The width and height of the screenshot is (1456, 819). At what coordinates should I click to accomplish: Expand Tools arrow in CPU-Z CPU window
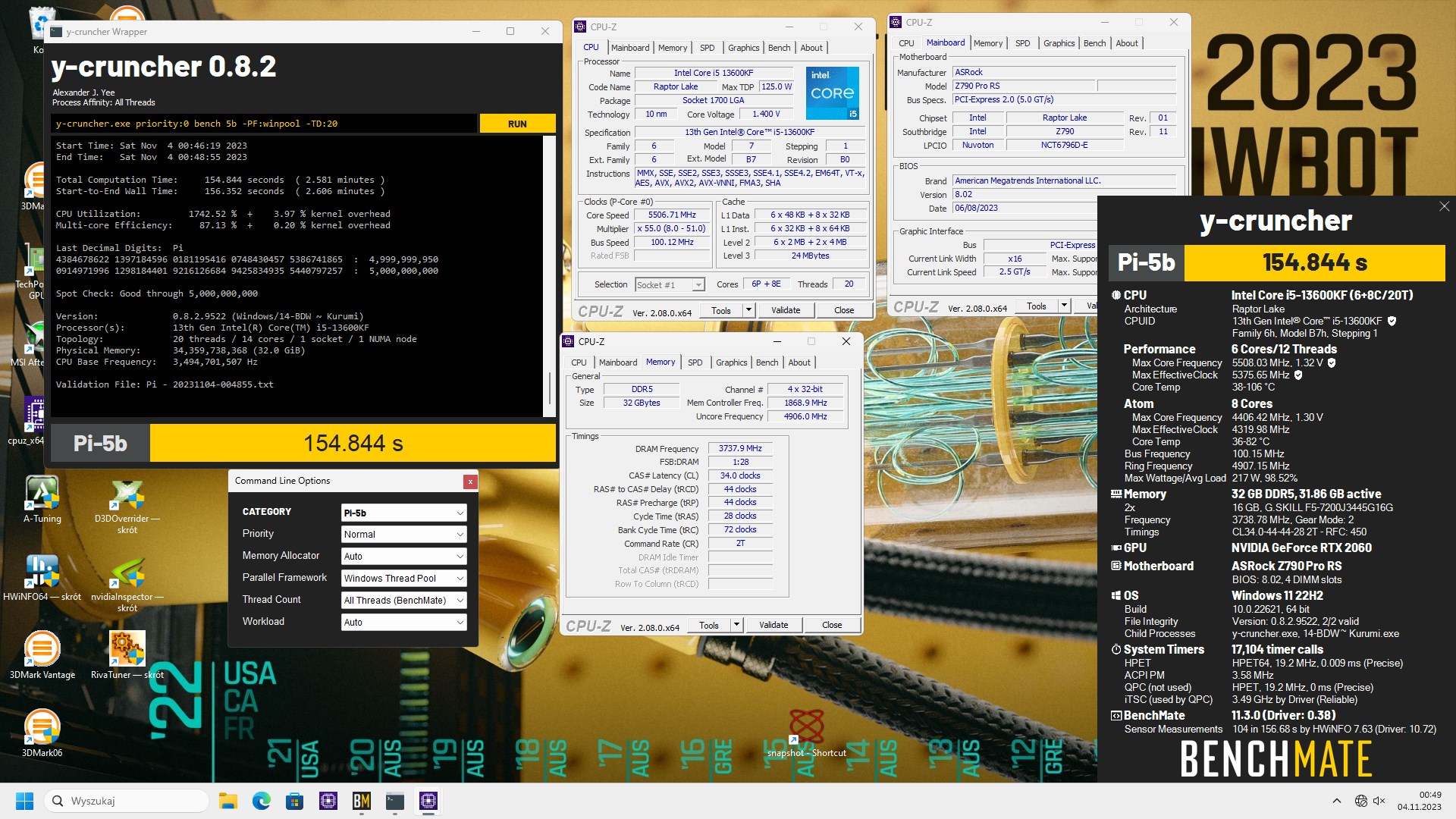coord(748,310)
